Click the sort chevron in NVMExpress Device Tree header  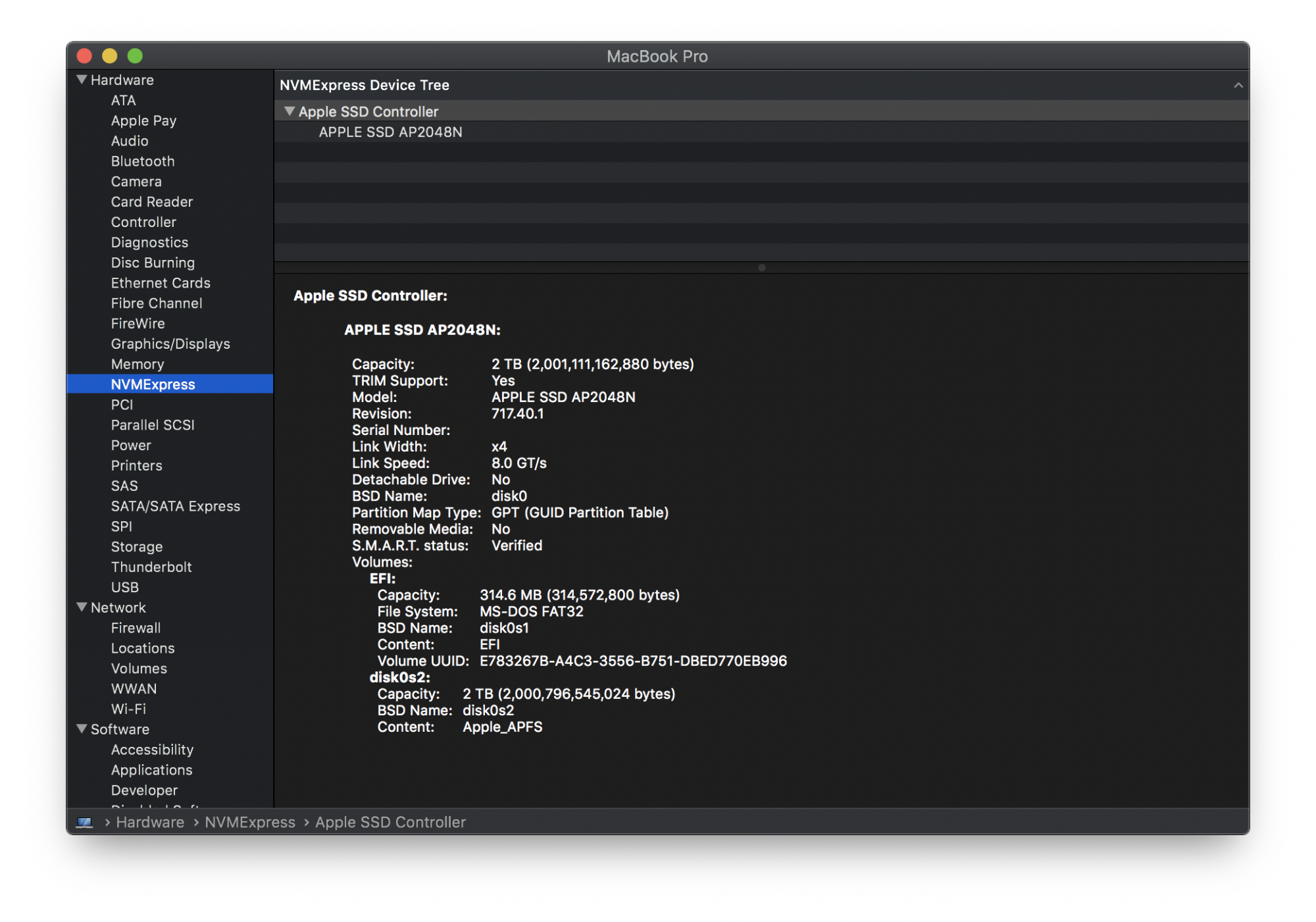pyautogui.click(x=1237, y=86)
